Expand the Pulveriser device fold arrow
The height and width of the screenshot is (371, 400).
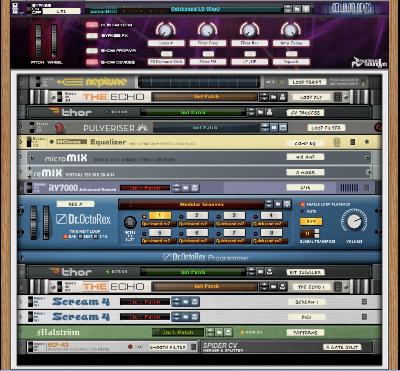tap(21, 128)
